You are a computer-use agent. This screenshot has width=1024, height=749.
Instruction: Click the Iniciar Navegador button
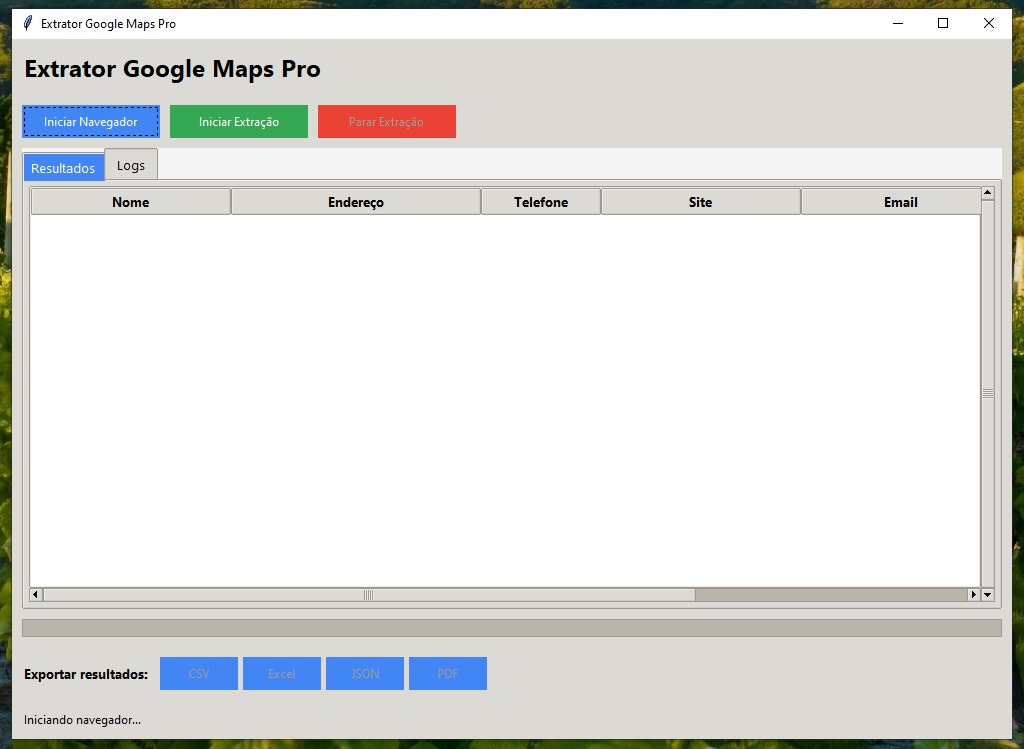tap(91, 121)
